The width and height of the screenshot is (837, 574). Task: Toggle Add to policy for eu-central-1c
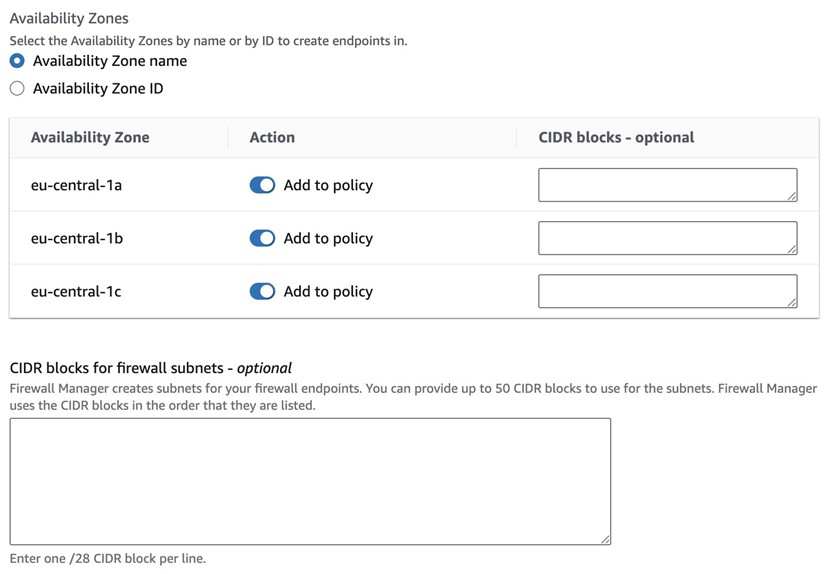click(262, 291)
